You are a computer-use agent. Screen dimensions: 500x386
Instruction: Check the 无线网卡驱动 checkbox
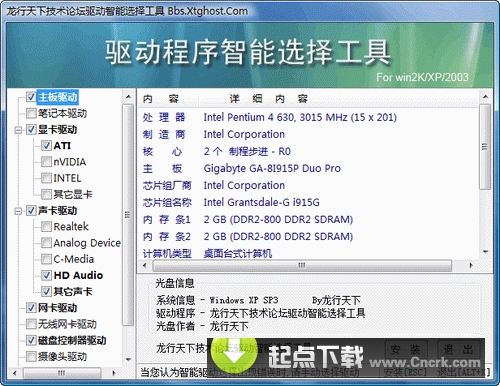point(31,324)
